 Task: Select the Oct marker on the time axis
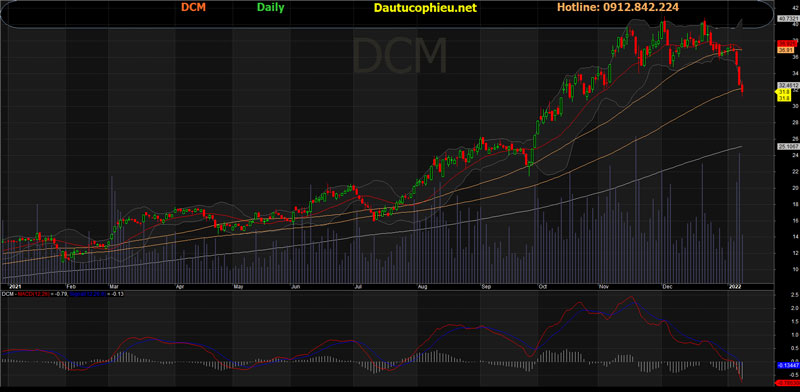[543, 287]
